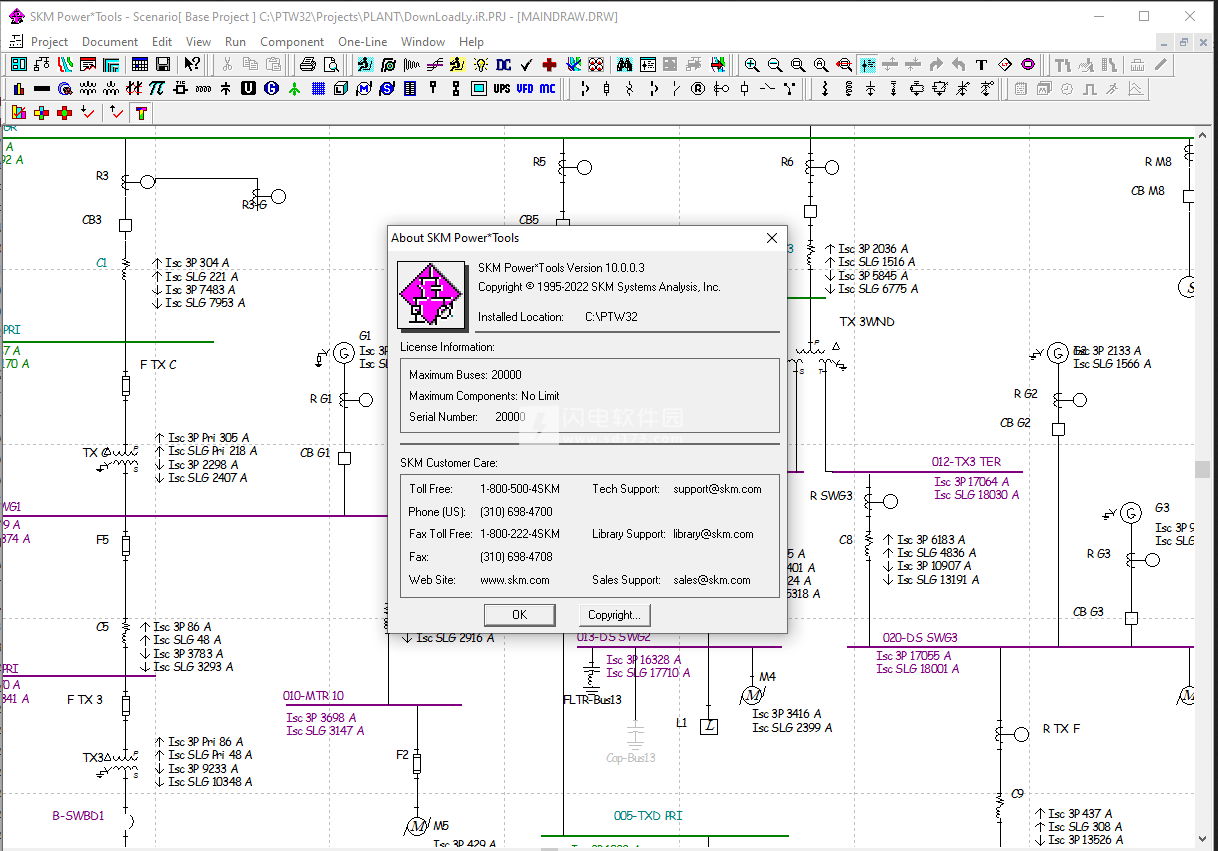The width and height of the screenshot is (1218, 851).
Task: Open the Project menu
Action: coord(49,42)
